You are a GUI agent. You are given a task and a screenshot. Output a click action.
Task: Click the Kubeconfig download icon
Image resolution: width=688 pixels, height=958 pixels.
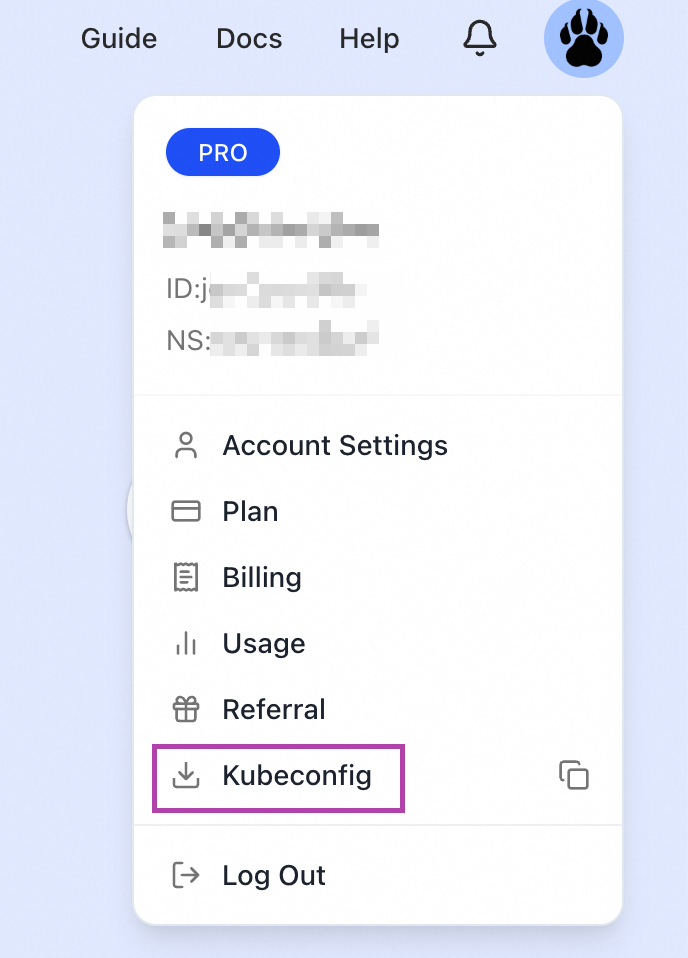coord(186,775)
